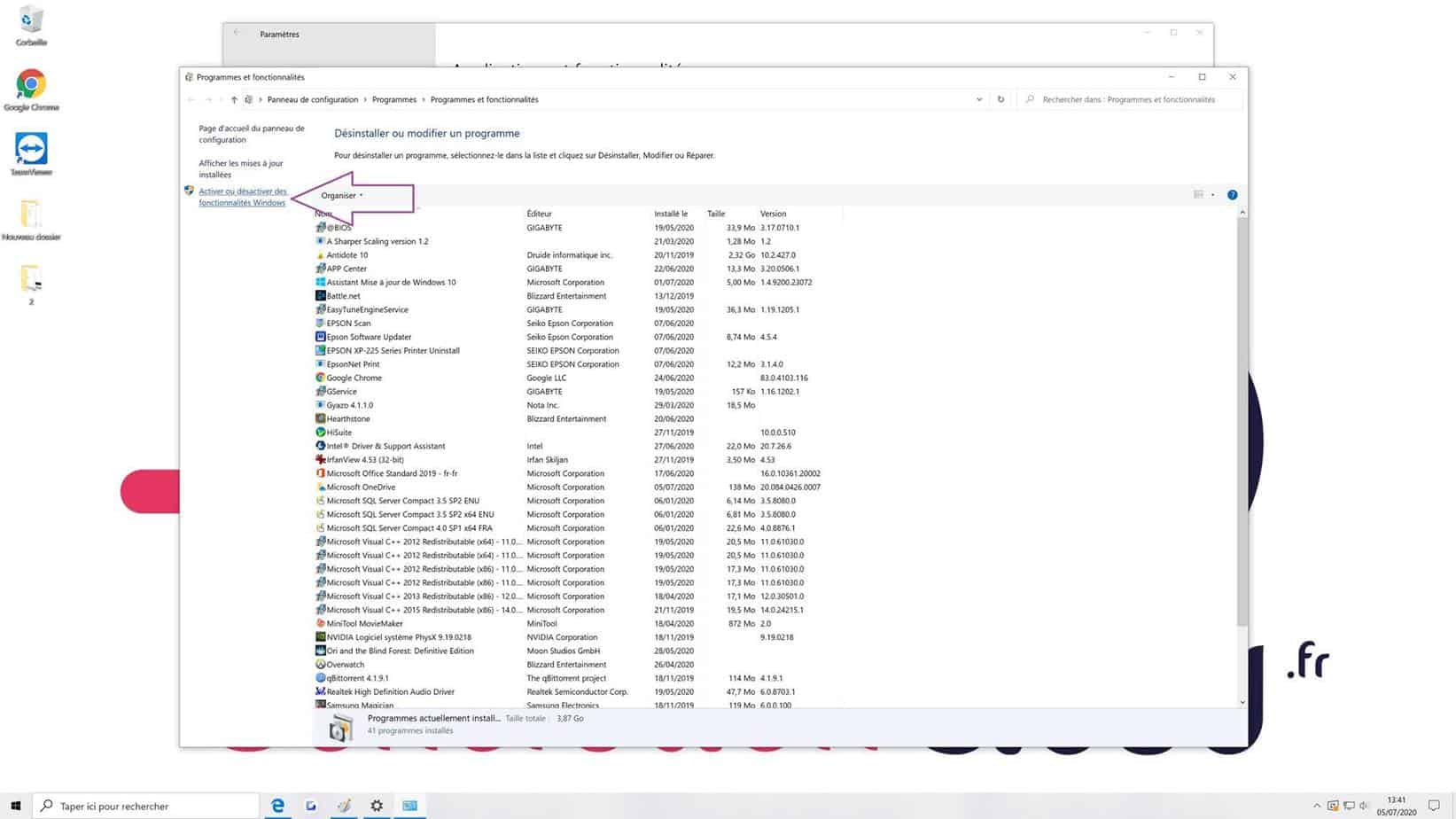This screenshot has width=1456, height=819.
Task: Open Microsoft Edge from the taskbar
Action: (277, 806)
